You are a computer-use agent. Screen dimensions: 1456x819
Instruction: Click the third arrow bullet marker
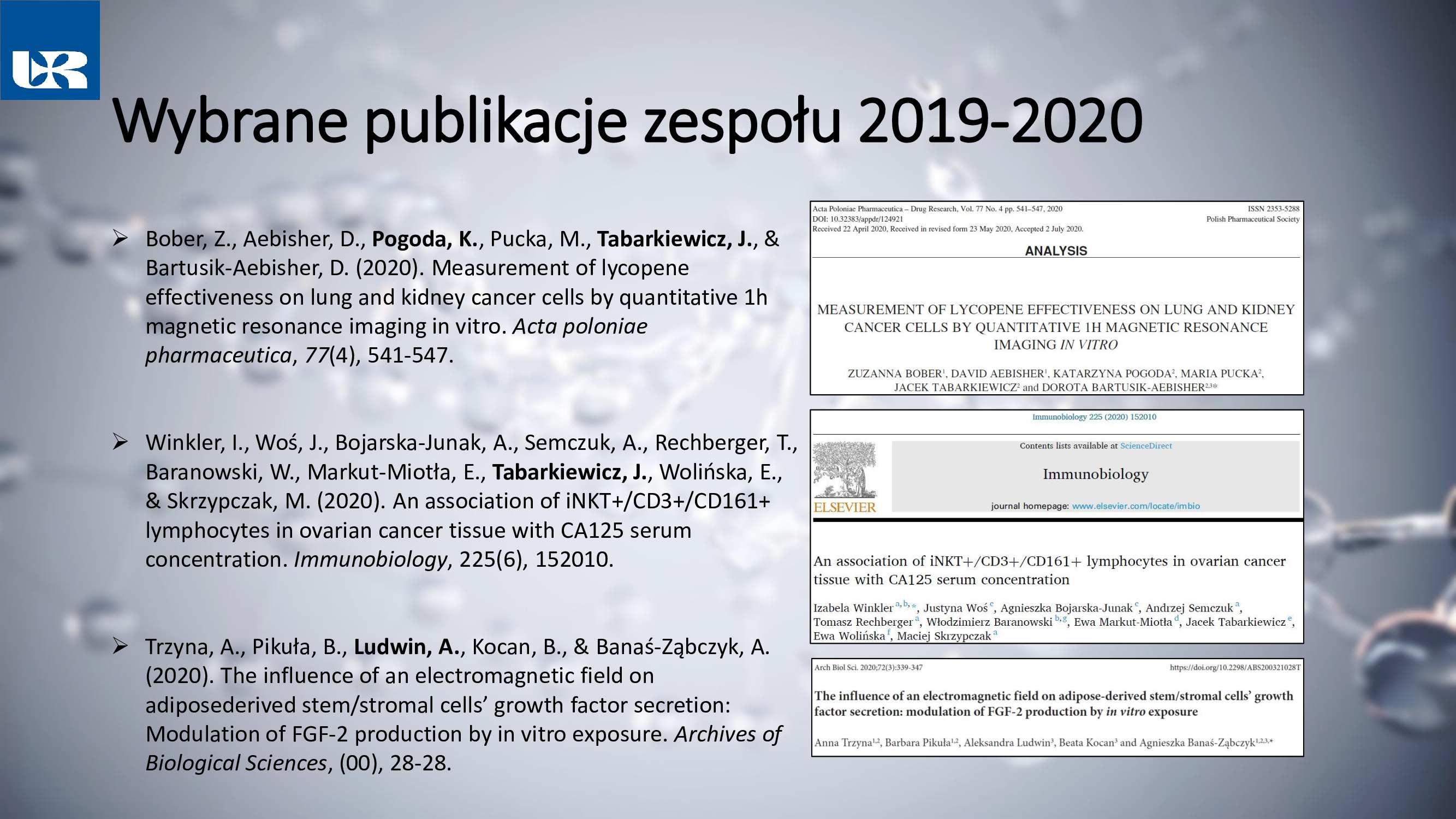click(x=120, y=645)
